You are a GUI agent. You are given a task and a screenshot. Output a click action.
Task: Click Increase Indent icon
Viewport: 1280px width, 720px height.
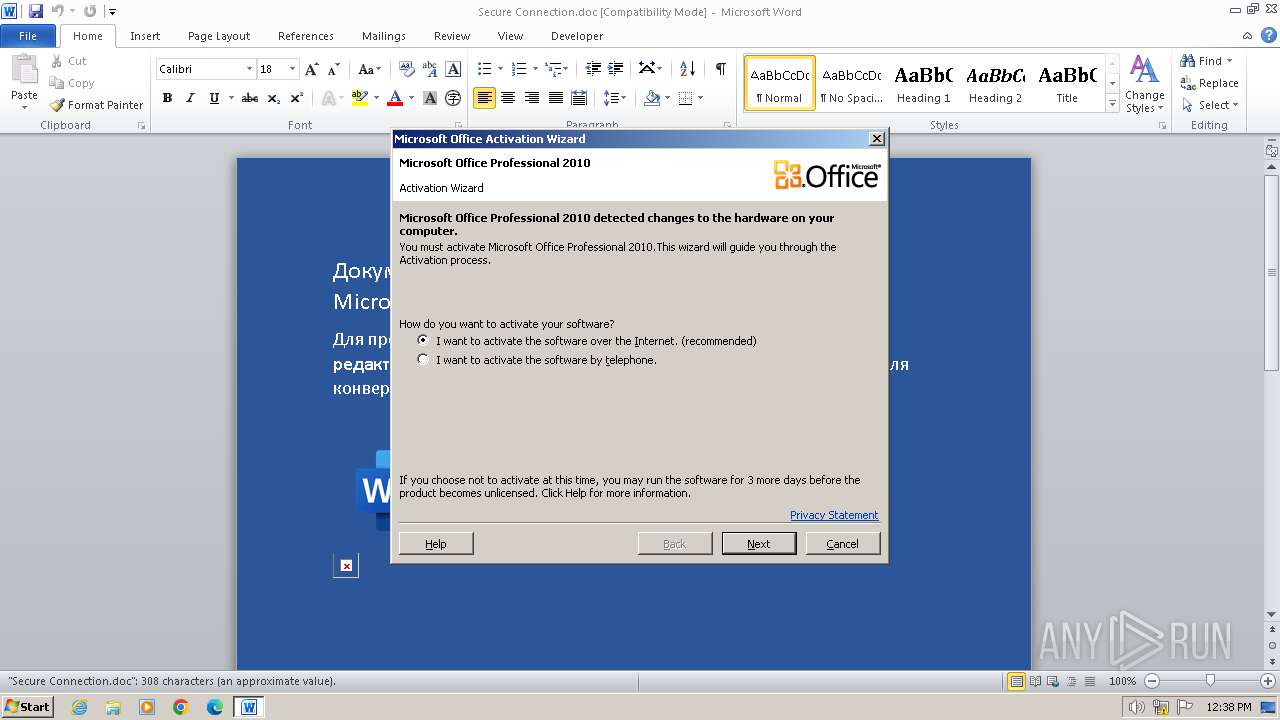coord(616,69)
